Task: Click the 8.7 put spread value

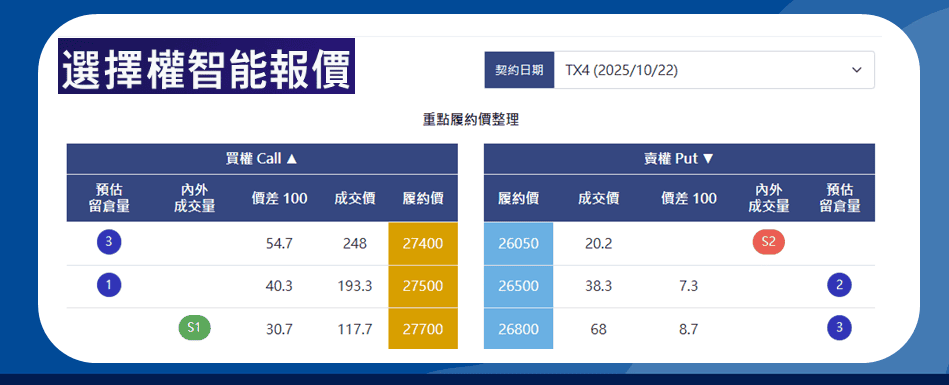Action: 689,329
